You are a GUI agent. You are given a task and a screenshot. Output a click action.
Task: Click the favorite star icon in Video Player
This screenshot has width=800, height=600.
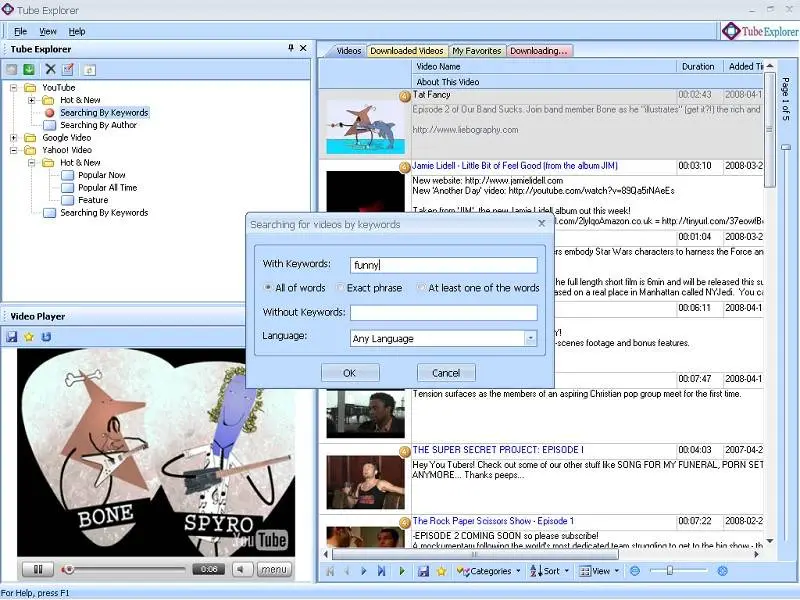(x=29, y=337)
